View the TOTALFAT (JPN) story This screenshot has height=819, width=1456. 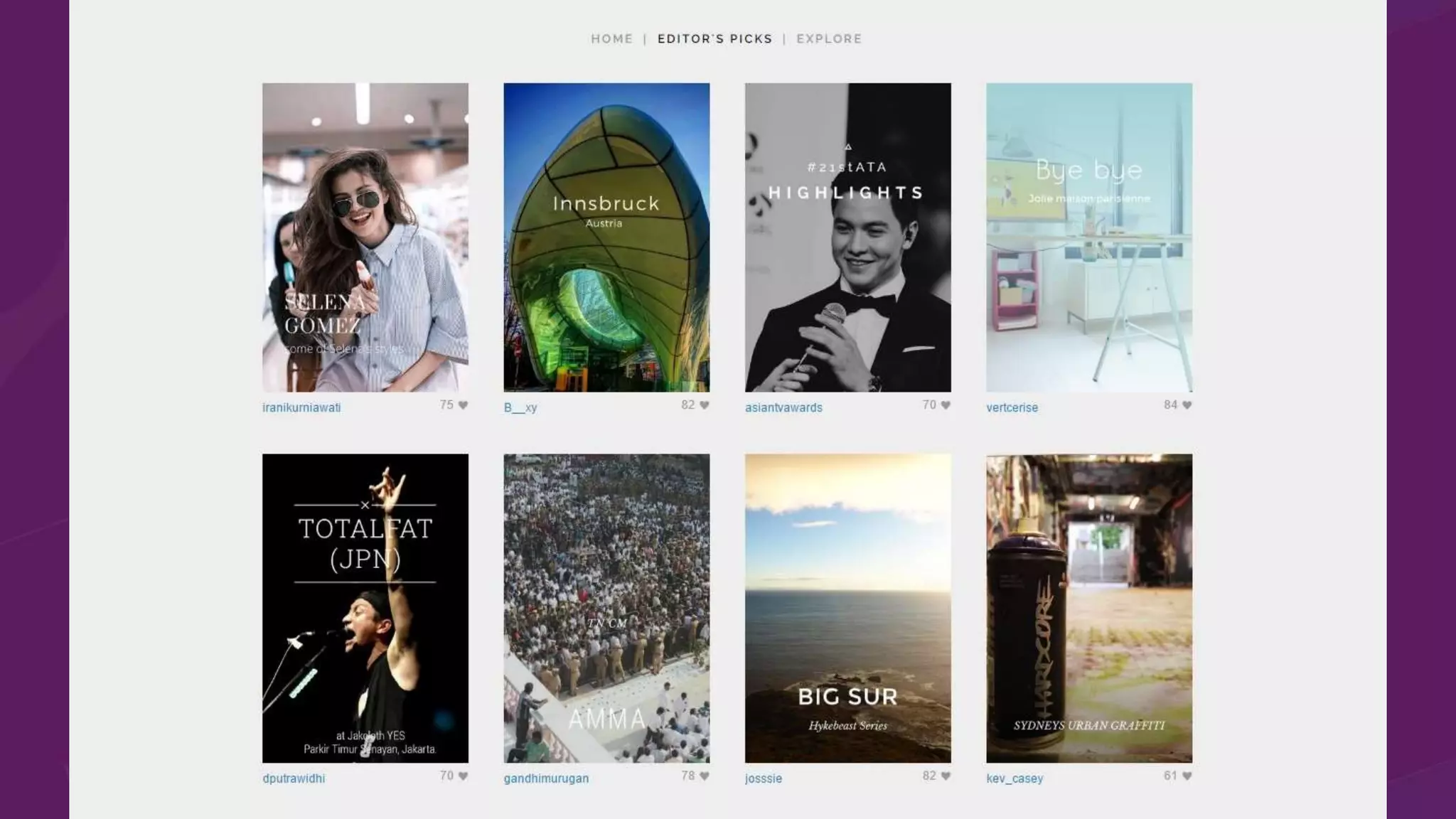tap(365, 609)
